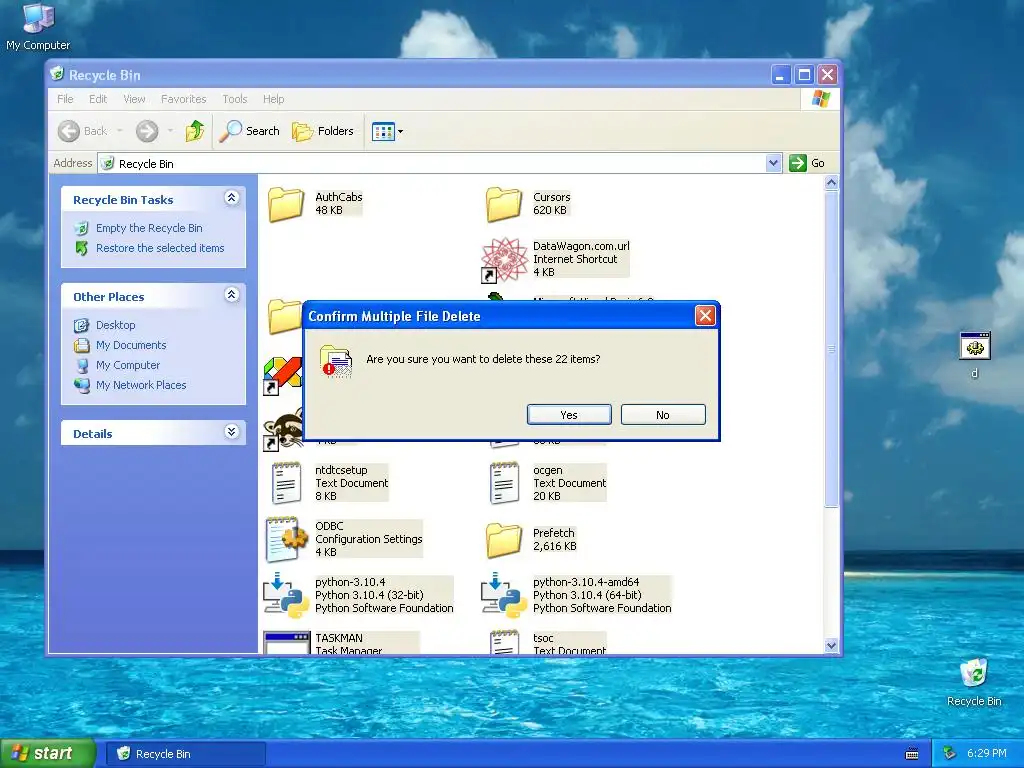The height and width of the screenshot is (768, 1024).
Task: Open the File menu
Action: [x=65, y=99]
